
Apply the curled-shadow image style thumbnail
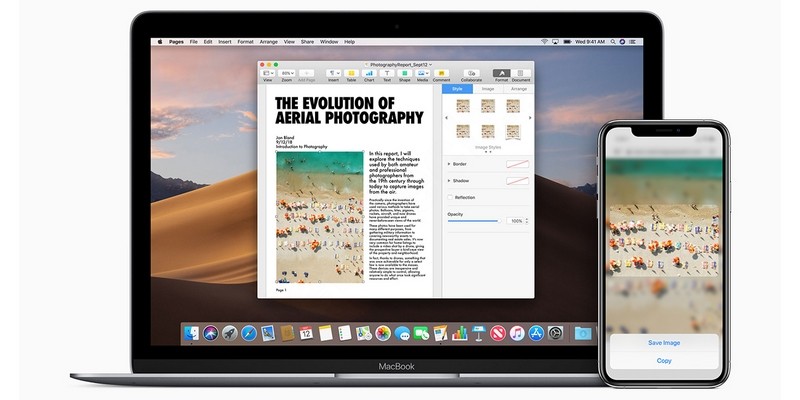pyautogui.click(x=513, y=132)
